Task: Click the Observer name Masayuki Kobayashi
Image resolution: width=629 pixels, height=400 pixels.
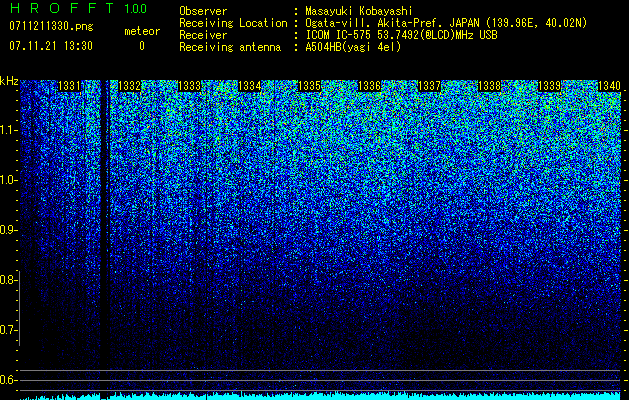Action: point(359,11)
